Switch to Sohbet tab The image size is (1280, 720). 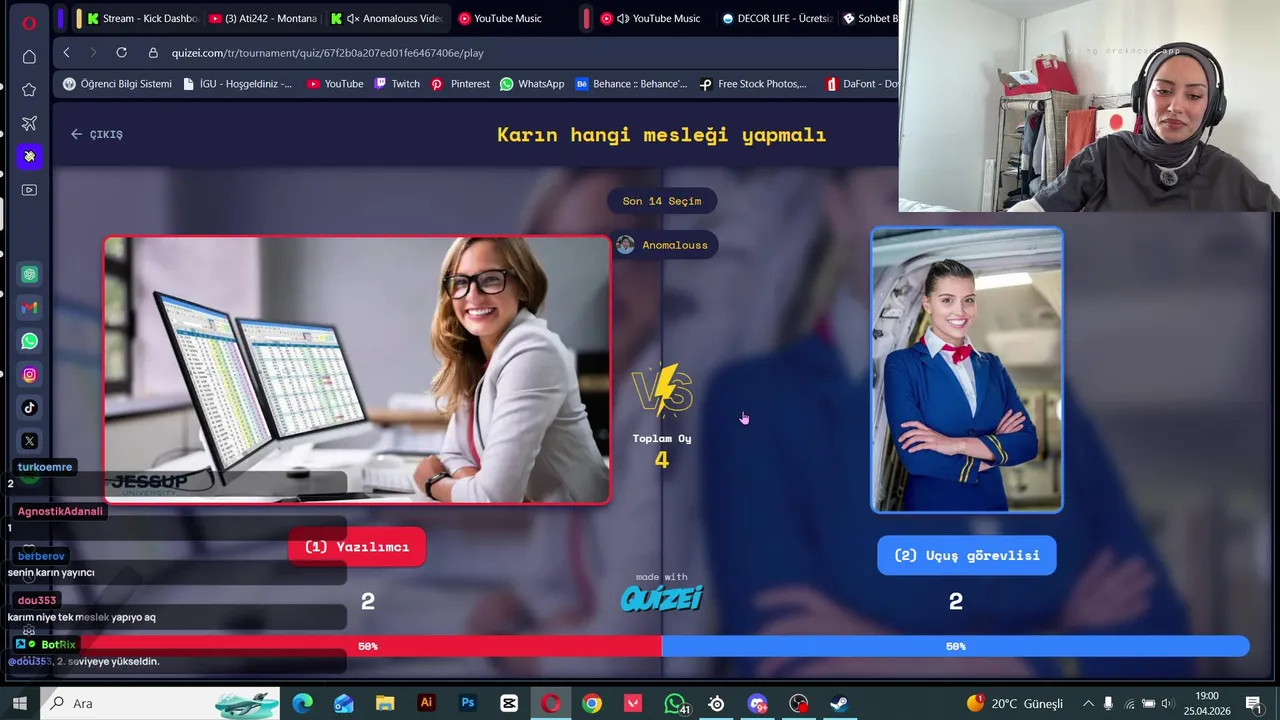[x=868, y=18]
